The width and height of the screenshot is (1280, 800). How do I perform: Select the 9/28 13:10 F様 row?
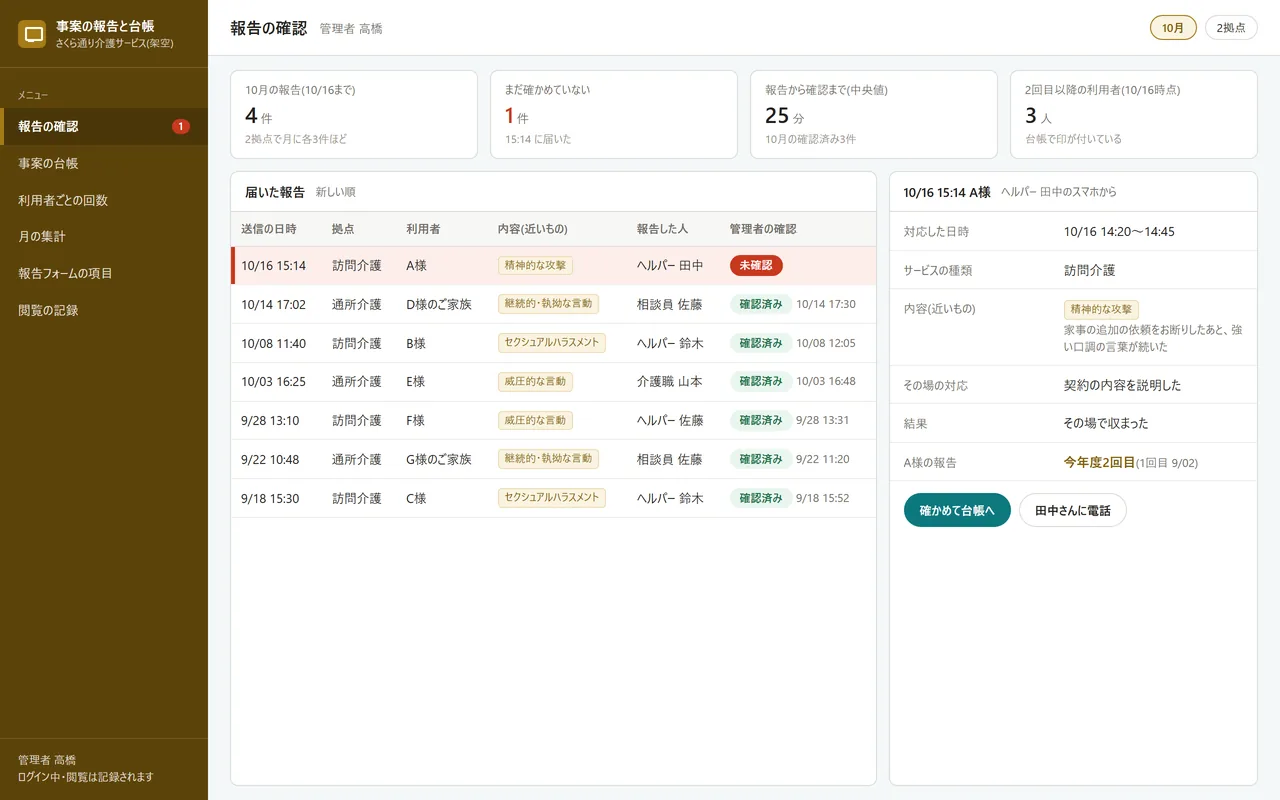(x=553, y=421)
